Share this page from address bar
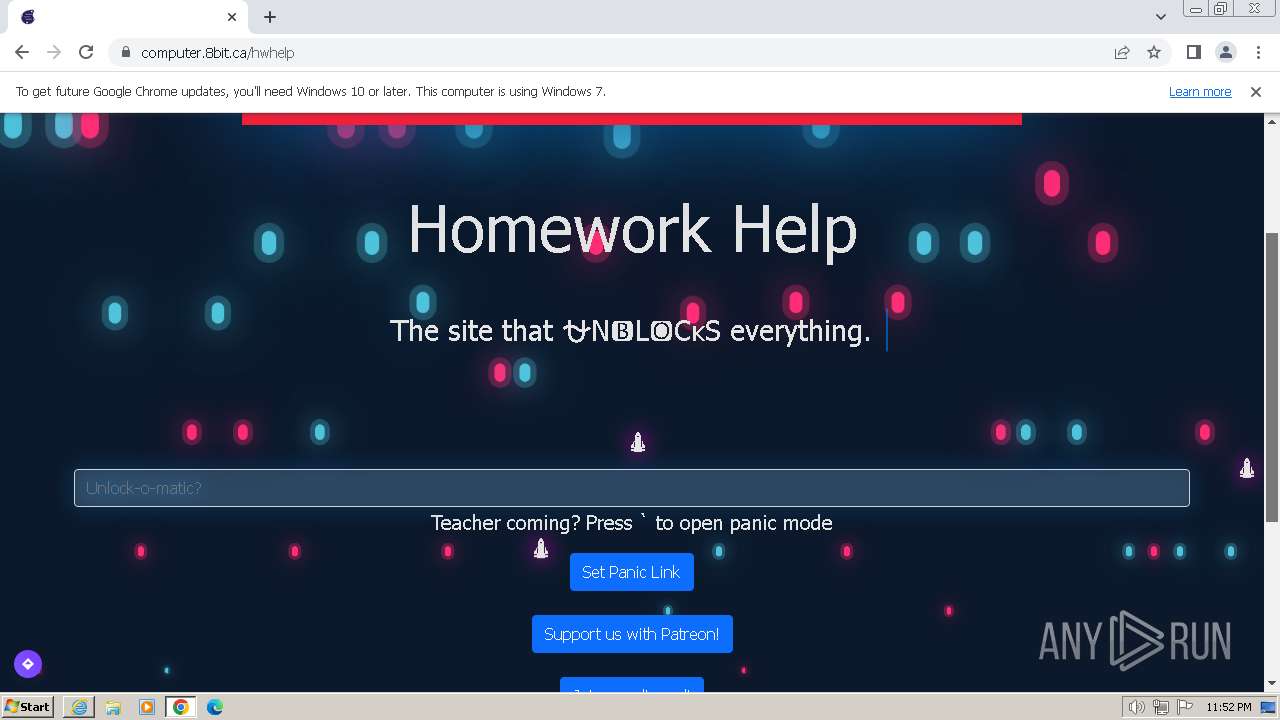The height and width of the screenshot is (720, 1280). click(1122, 52)
